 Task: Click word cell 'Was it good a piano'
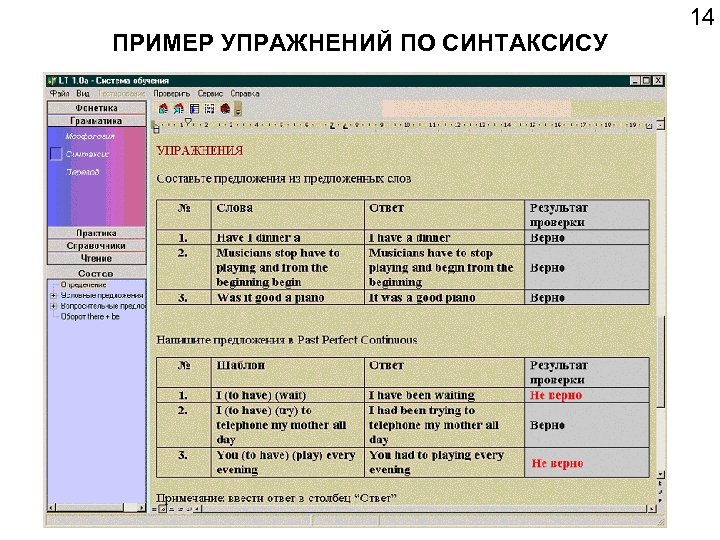pos(288,298)
